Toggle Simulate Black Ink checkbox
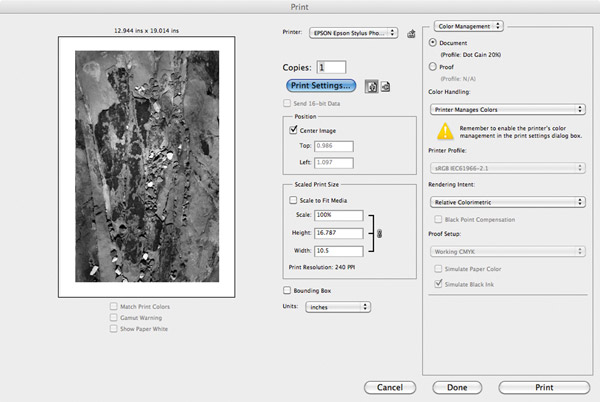The height and width of the screenshot is (402, 600). [x=438, y=284]
